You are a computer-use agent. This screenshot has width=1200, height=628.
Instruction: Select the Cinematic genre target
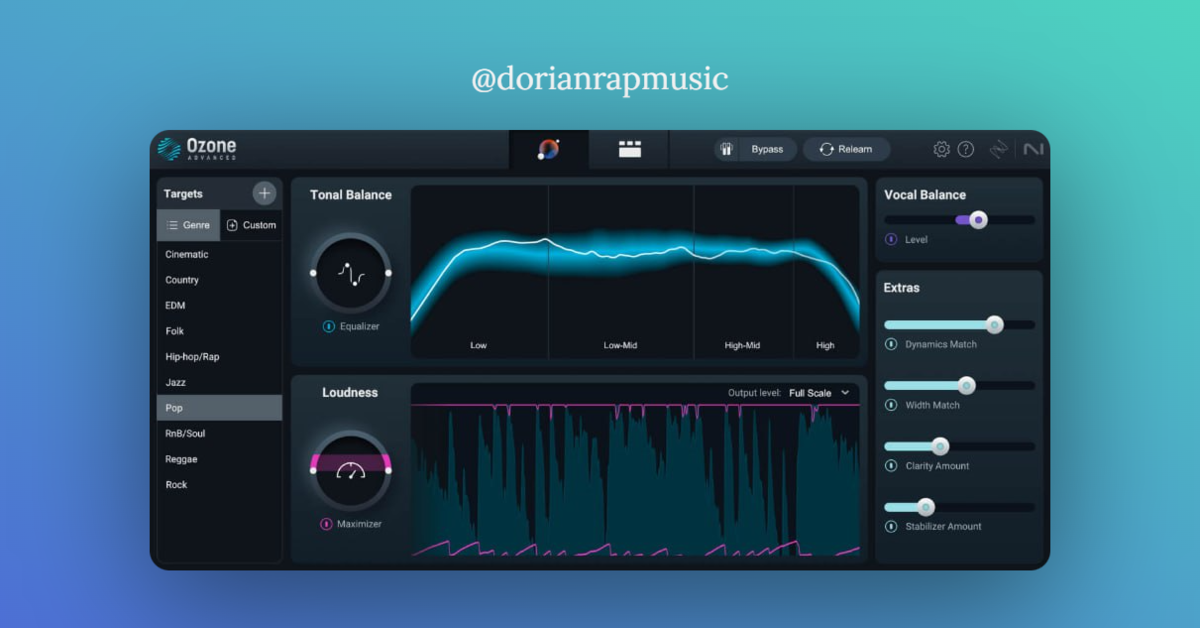[219, 254]
